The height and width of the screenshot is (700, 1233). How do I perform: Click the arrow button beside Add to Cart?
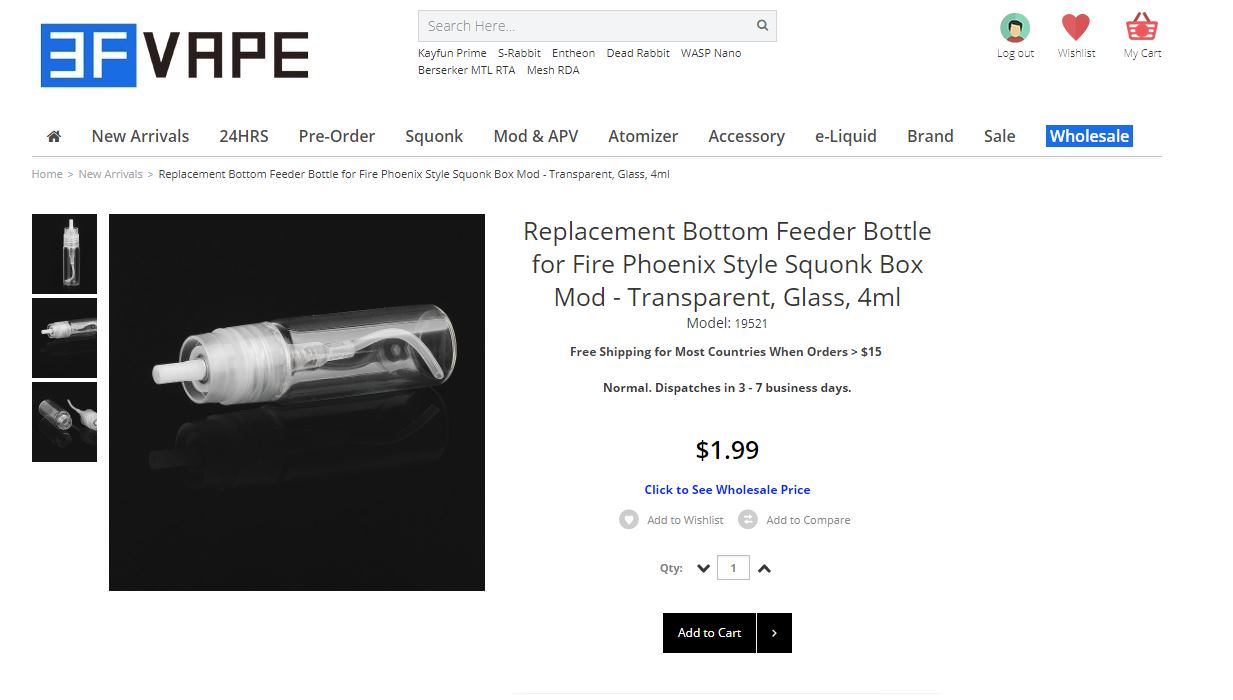tap(774, 633)
